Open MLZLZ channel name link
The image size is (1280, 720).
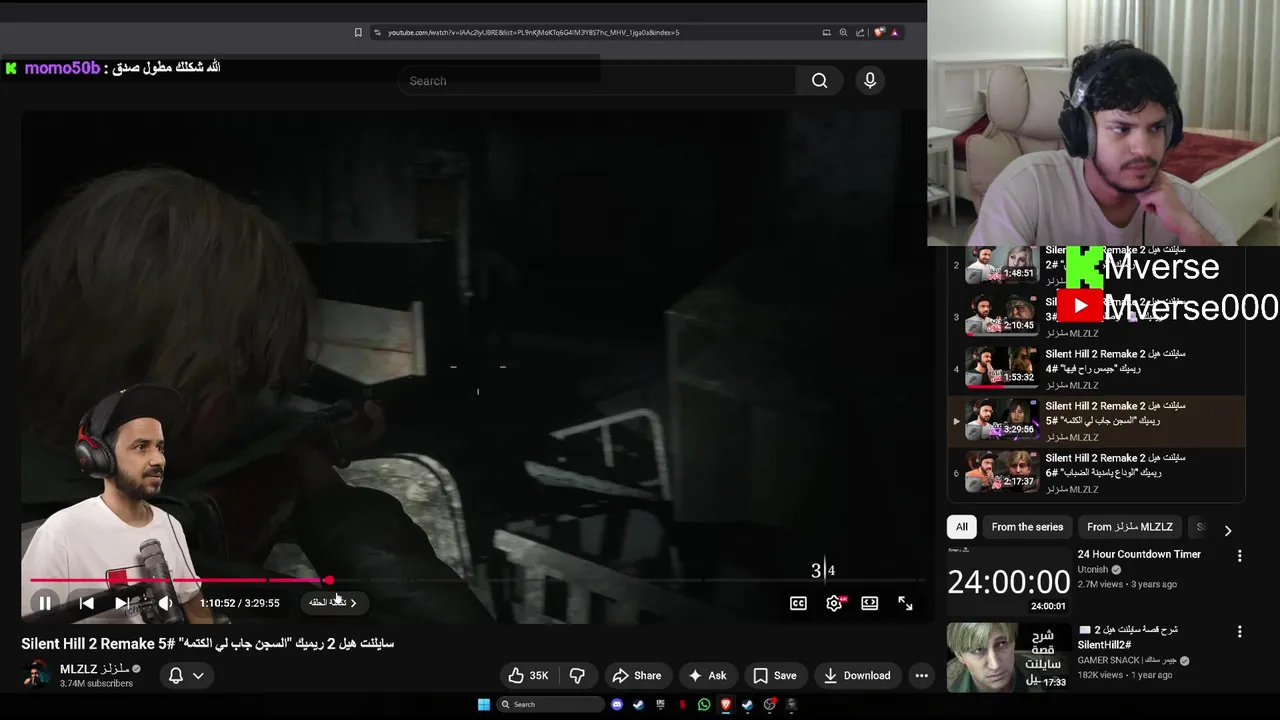point(93,669)
